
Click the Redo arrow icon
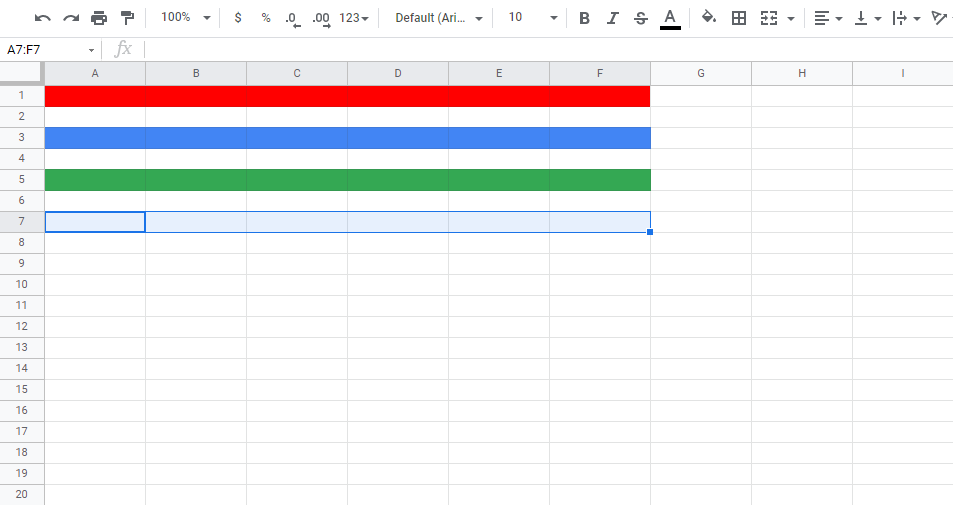70,18
